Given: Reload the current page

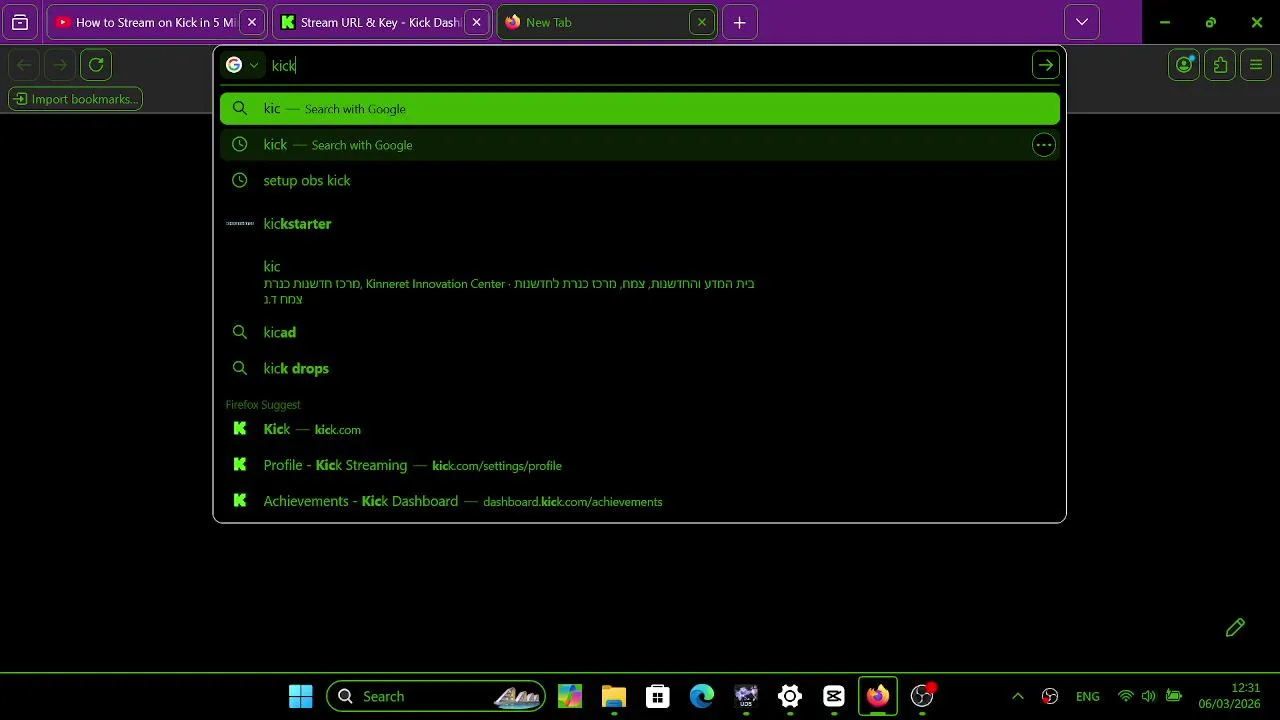Looking at the screenshot, I should (x=96, y=65).
